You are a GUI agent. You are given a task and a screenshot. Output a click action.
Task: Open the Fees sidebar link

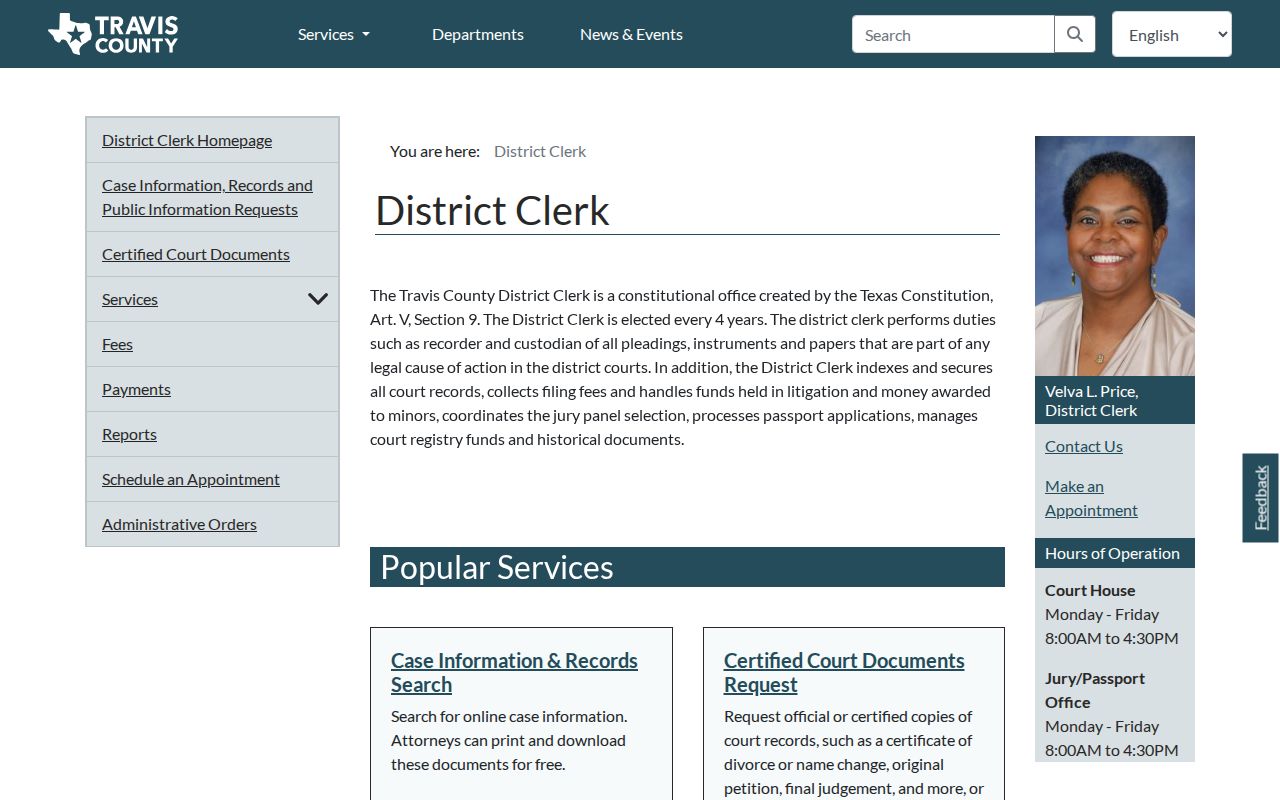tap(117, 344)
